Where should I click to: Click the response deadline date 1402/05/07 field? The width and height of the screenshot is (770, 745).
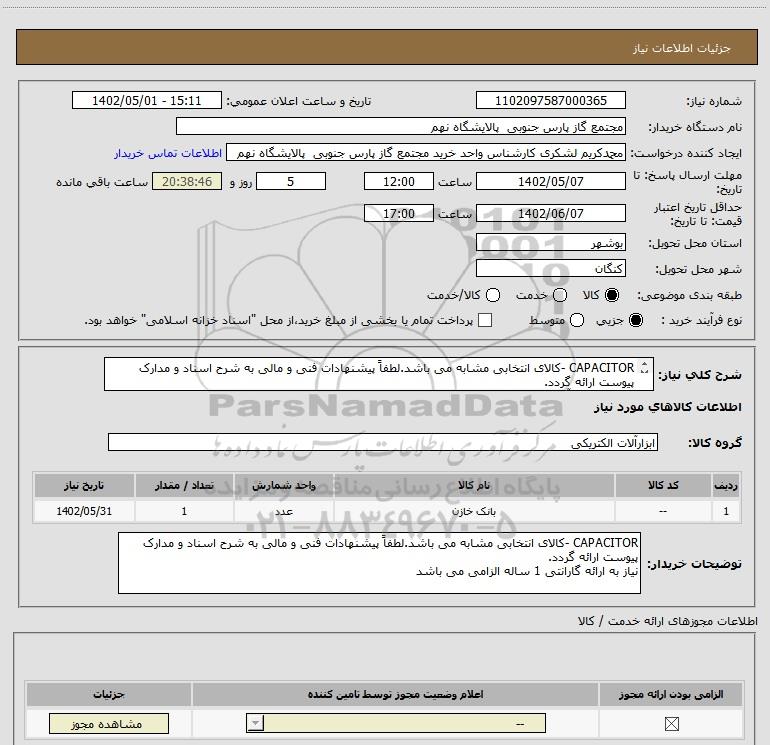click(550, 181)
